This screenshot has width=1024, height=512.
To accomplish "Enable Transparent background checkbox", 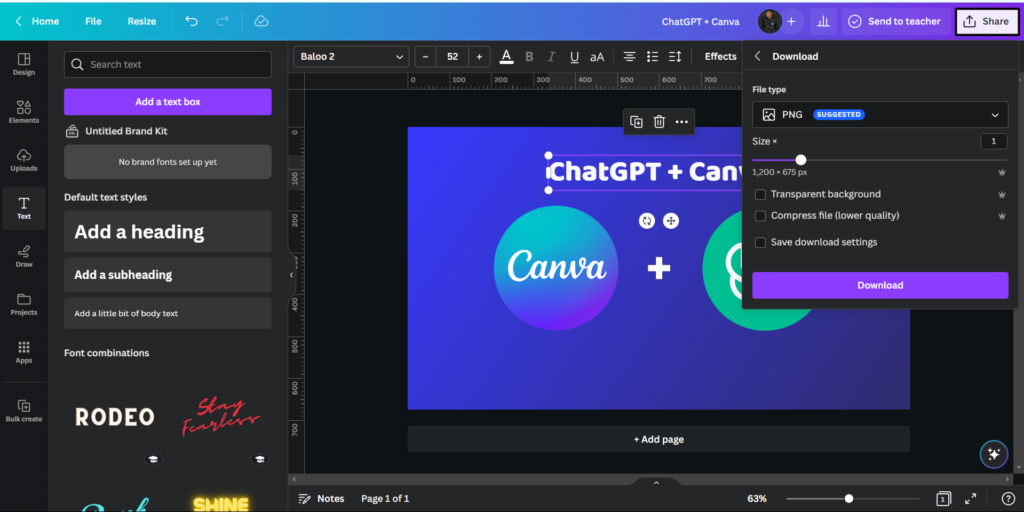I will click(x=760, y=195).
